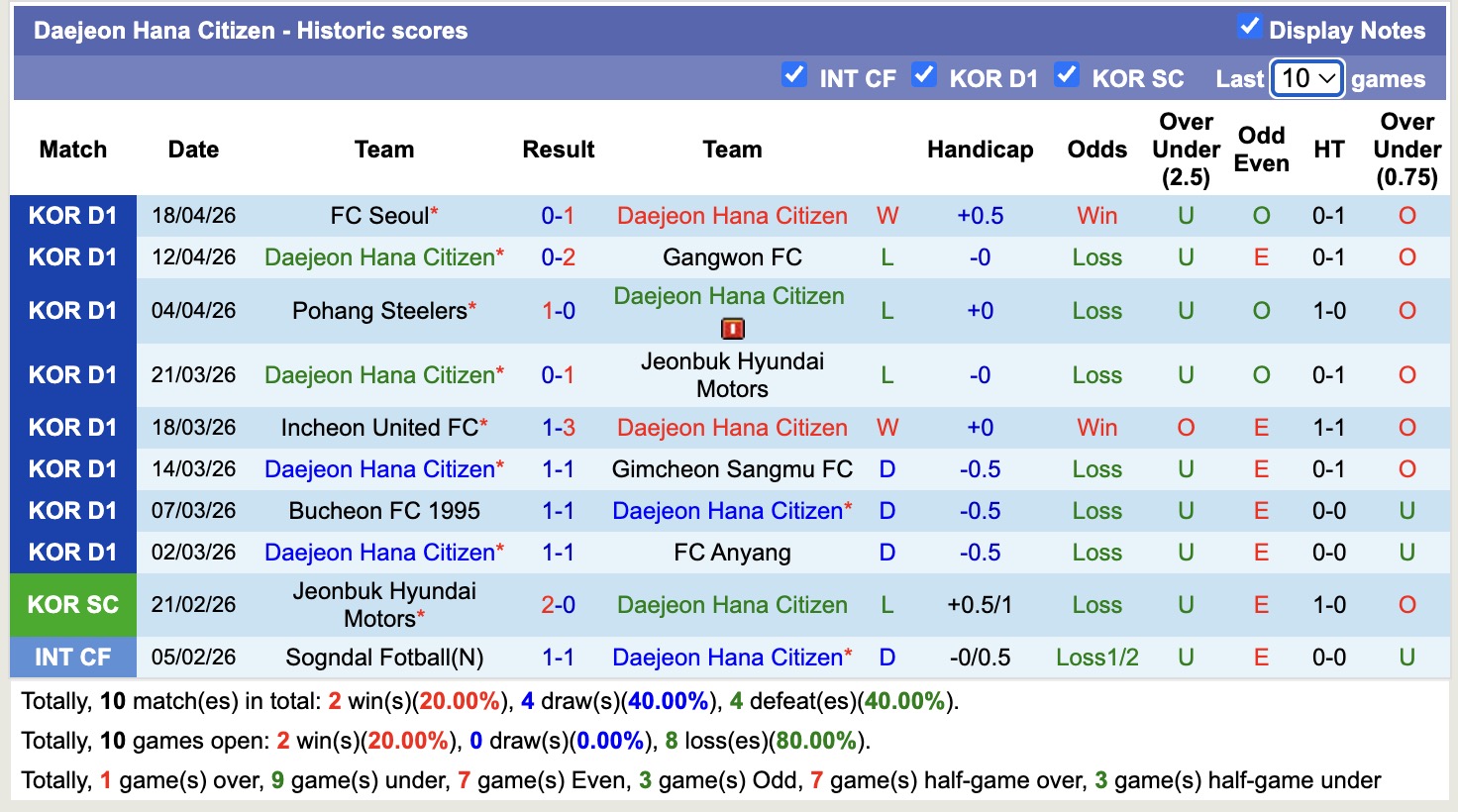This screenshot has height=812, width=1458.
Task: Open the Sogndal Fotball(N) link
Action: (384, 657)
